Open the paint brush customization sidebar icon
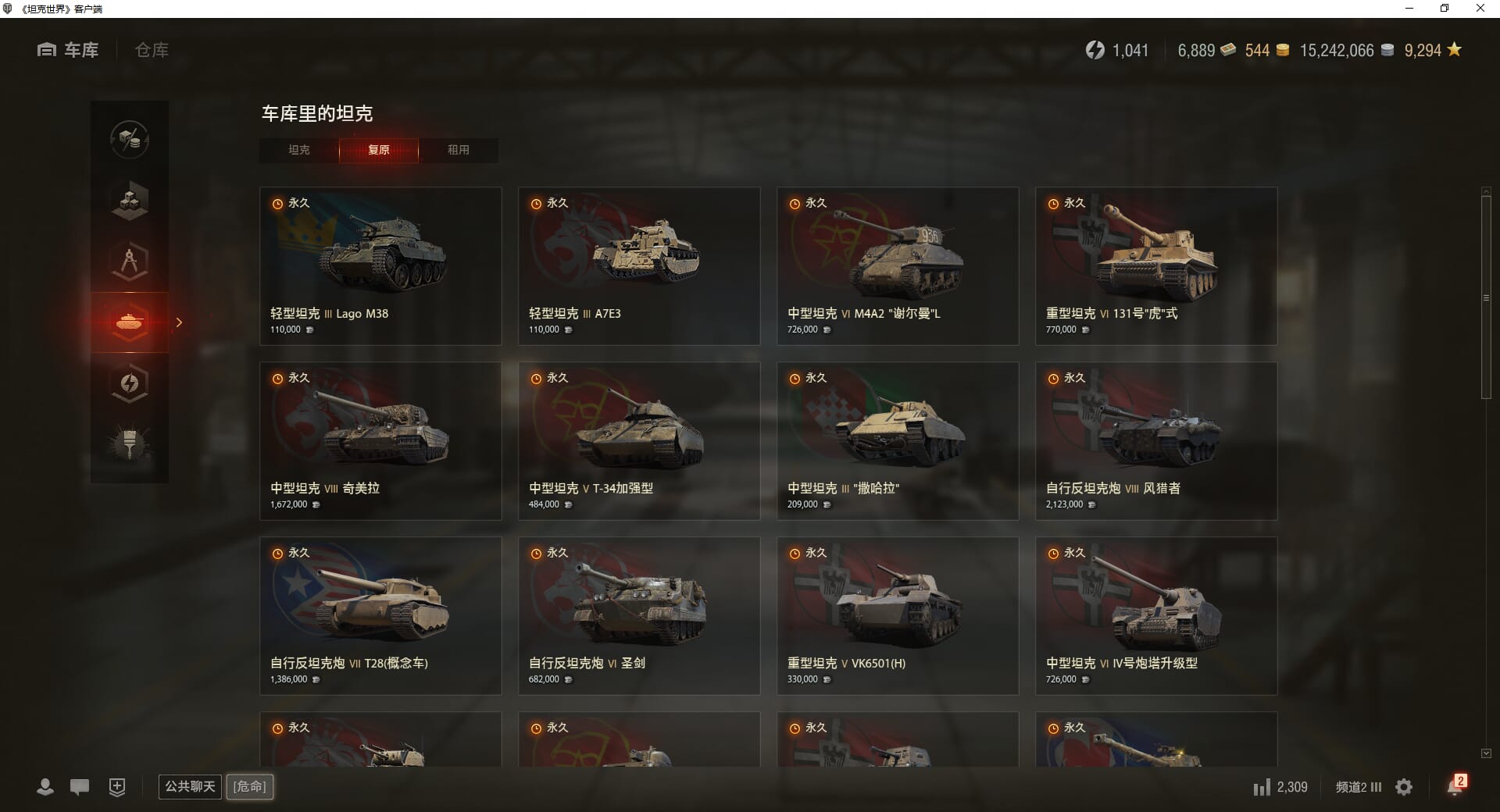 (130, 444)
